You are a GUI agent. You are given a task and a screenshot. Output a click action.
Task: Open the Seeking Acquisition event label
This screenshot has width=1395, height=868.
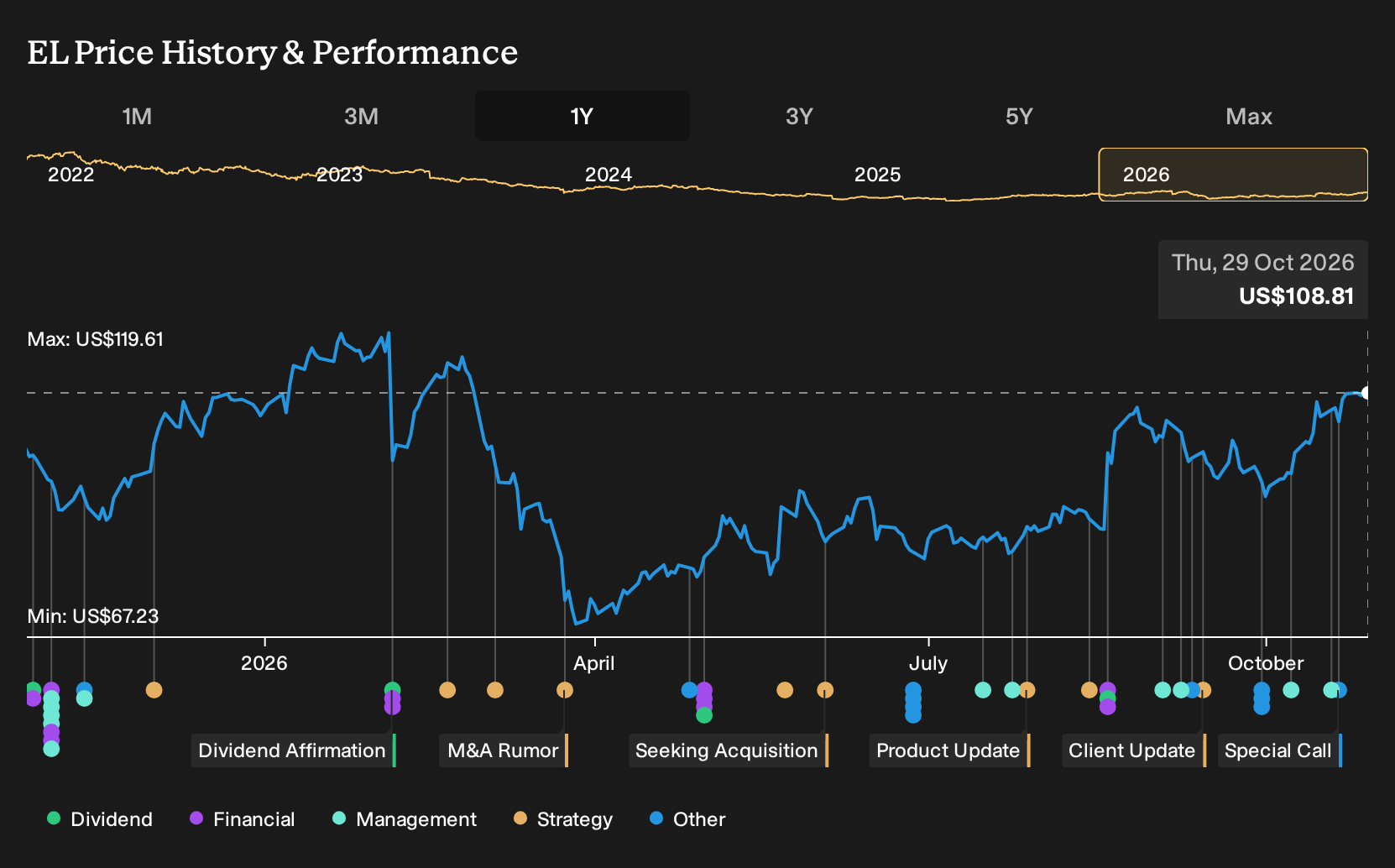(728, 750)
